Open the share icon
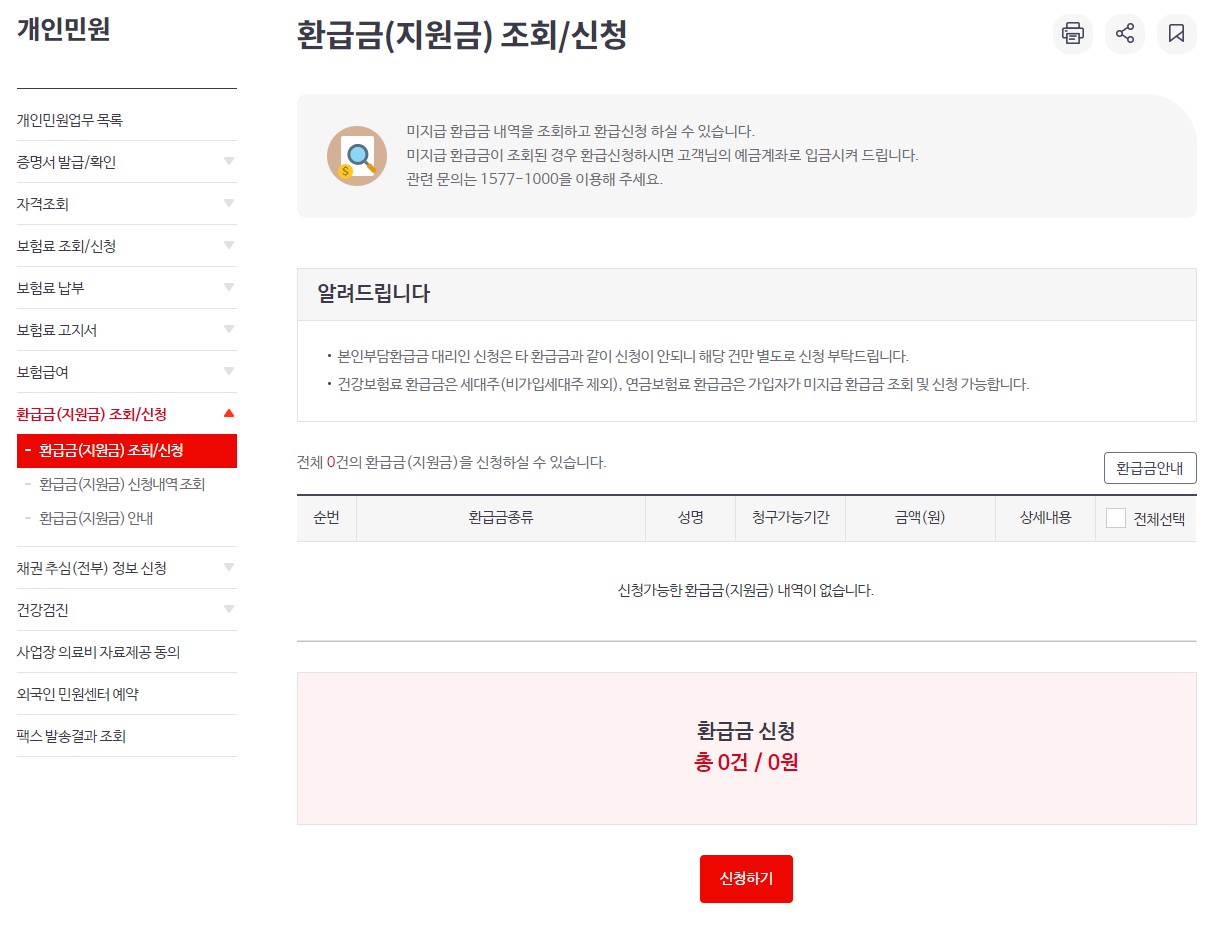 tap(1124, 34)
